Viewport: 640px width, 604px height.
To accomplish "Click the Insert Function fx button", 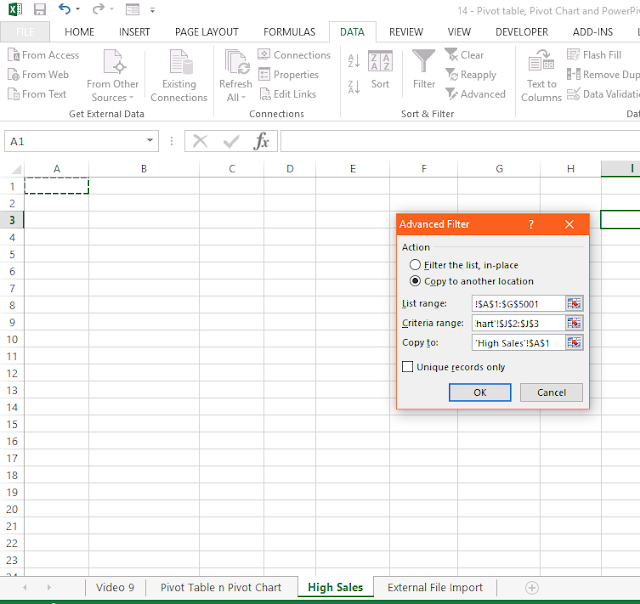I will point(261,141).
